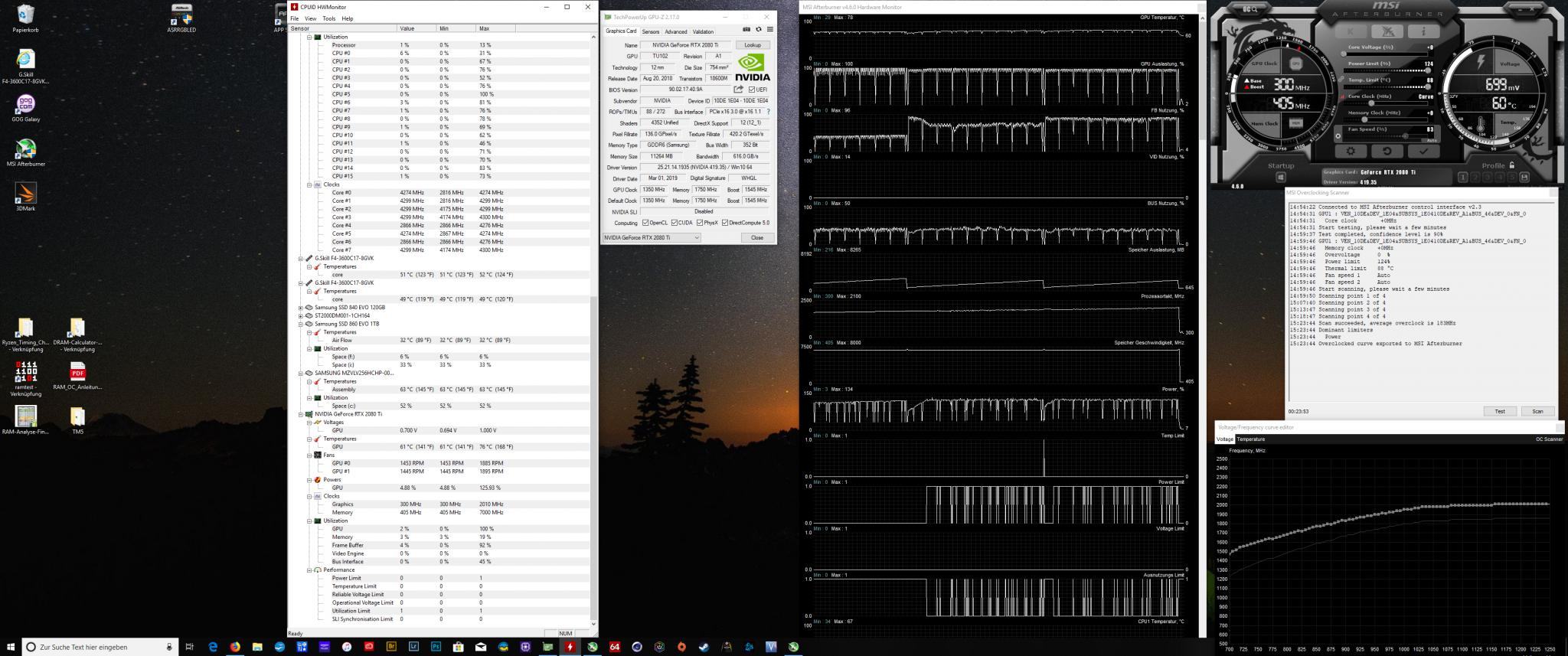1568x656 pixels.
Task: Click the Windows Start button
Action: (x=11, y=647)
